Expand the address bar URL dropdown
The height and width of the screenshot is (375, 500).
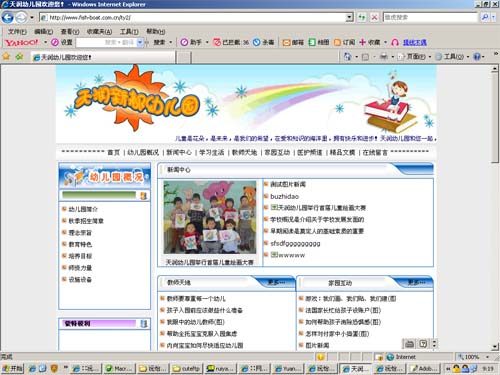349,17
